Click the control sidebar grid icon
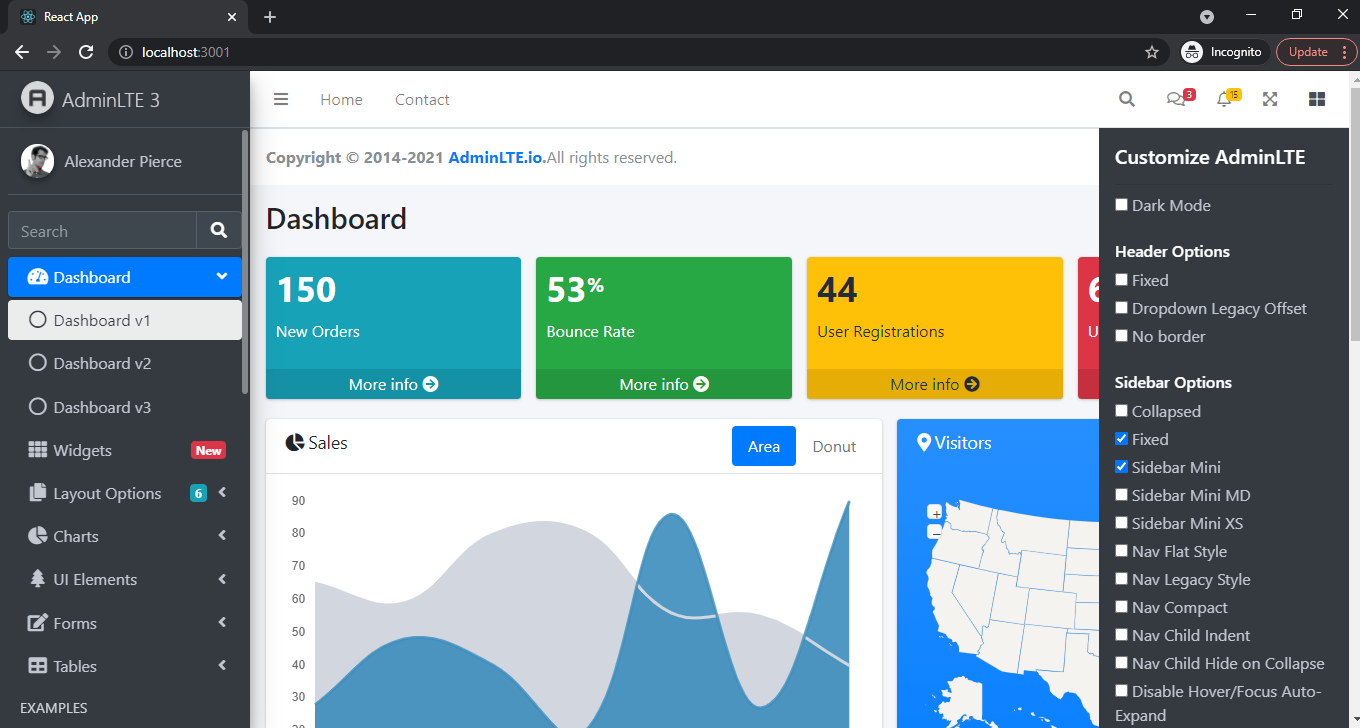The height and width of the screenshot is (728, 1360). coord(1317,99)
